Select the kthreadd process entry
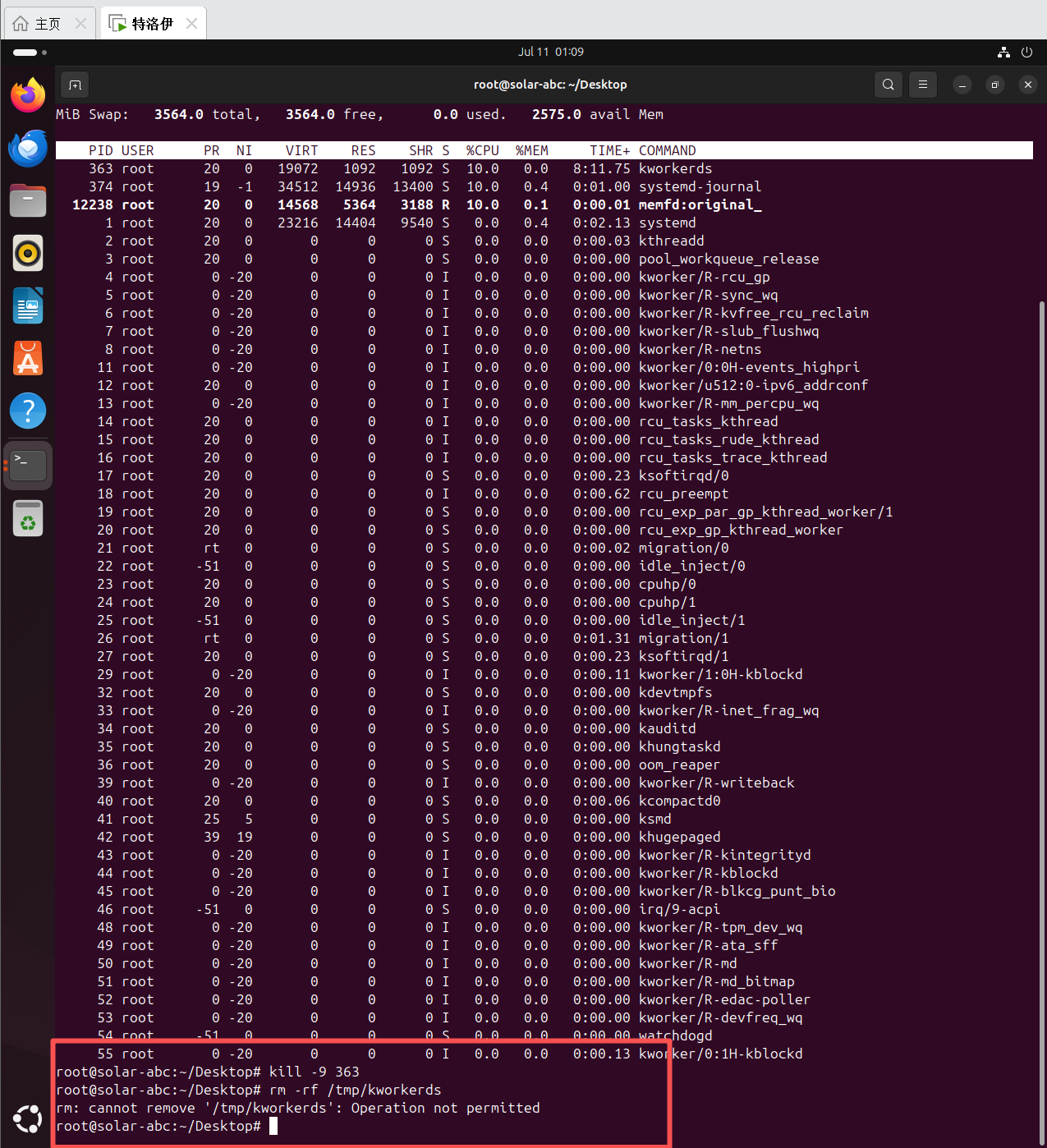Screen dimensions: 1047x1148 (x=544, y=241)
